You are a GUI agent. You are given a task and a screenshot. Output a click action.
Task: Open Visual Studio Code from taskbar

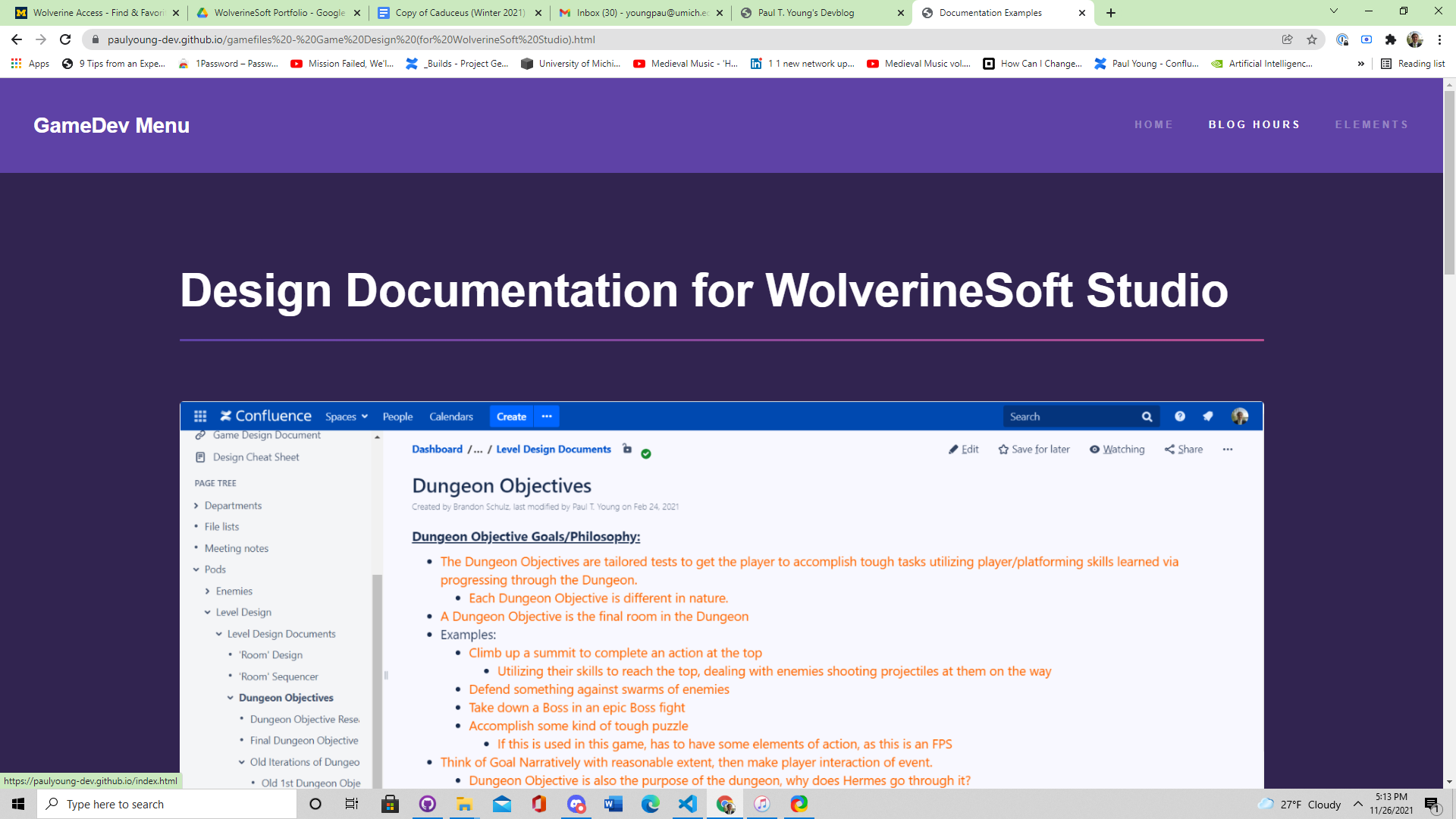[x=688, y=804]
